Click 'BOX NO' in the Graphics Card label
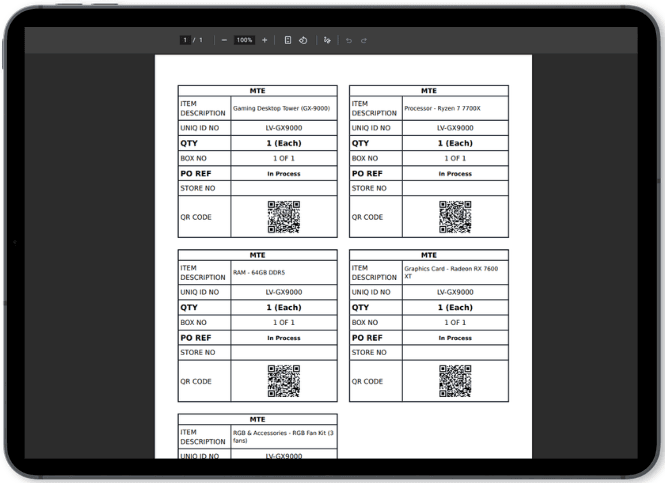The image size is (665, 483). 365,322
